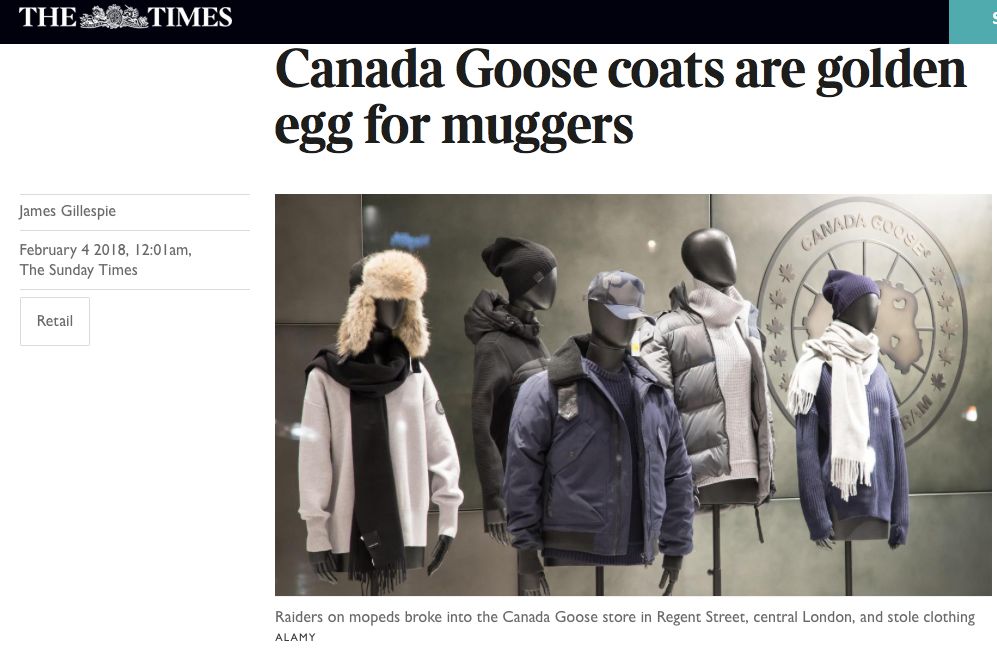Click the camouflage cap on center mannequin
The image size is (997, 651).
pyautogui.click(x=615, y=293)
